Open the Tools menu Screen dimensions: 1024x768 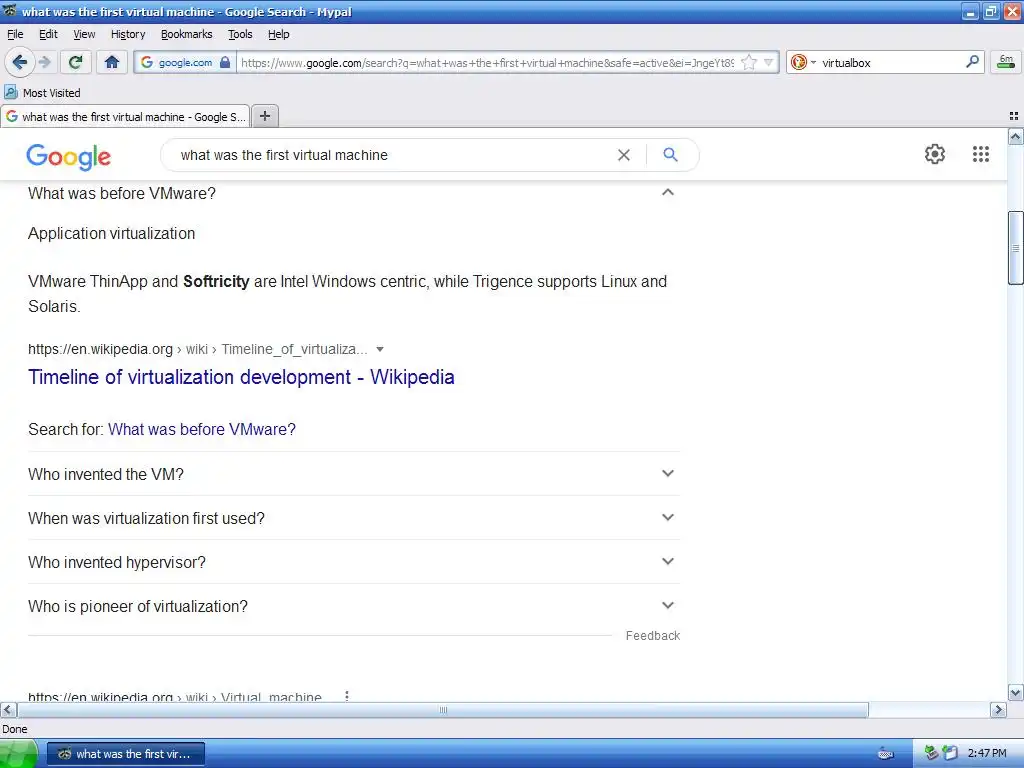click(240, 34)
